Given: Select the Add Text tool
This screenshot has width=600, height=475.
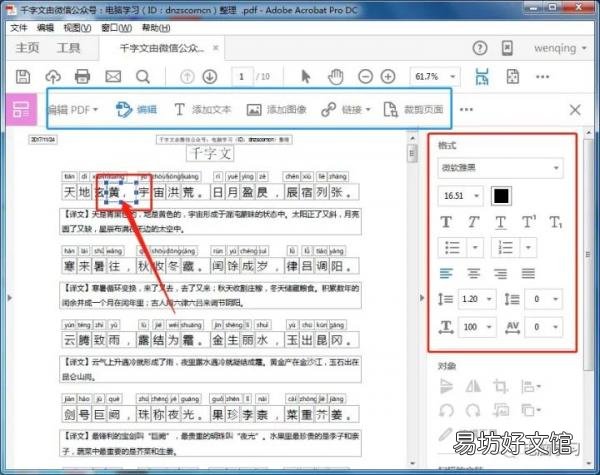Looking at the screenshot, I should tap(202, 110).
